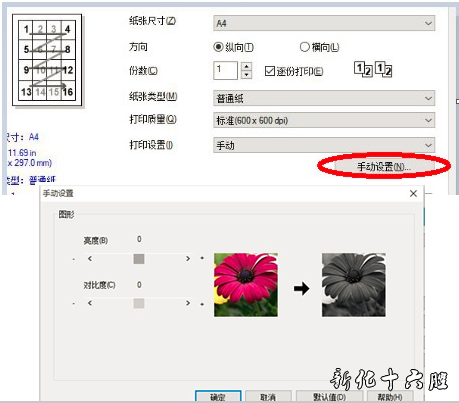Increase copies with the up arrow

(x=246, y=66)
